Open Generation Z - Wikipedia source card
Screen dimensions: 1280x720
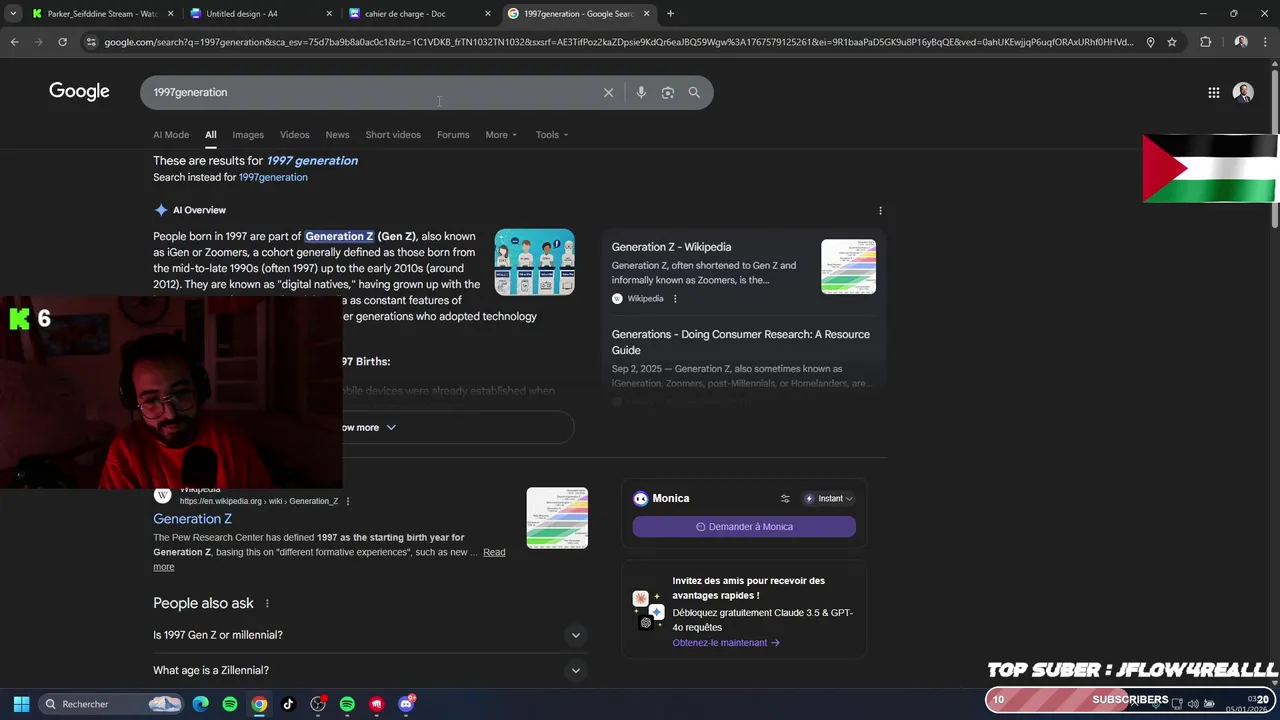tap(671, 247)
